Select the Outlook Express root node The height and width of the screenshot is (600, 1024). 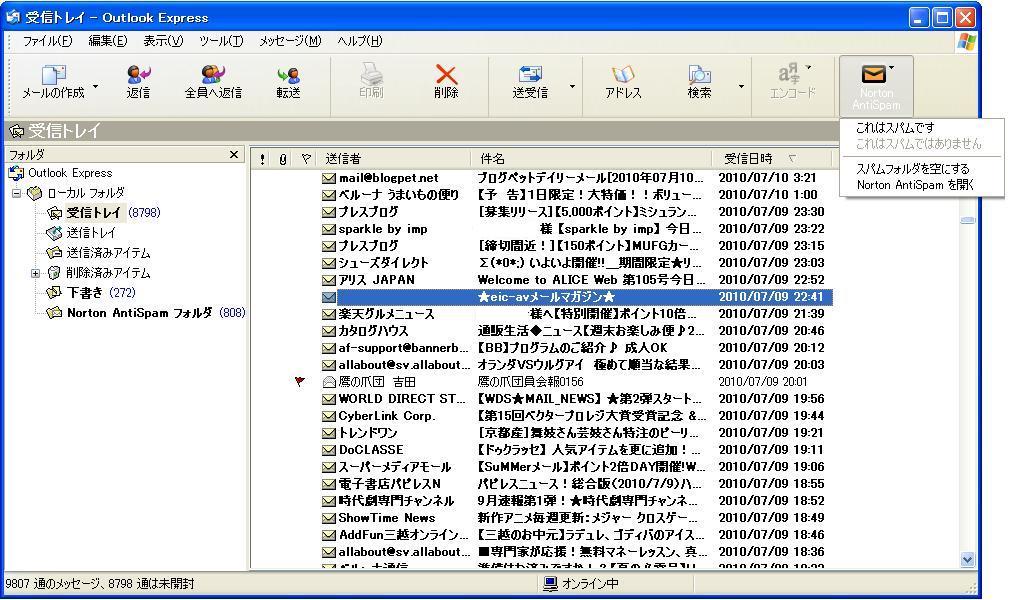pyautogui.click(x=69, y=173)
